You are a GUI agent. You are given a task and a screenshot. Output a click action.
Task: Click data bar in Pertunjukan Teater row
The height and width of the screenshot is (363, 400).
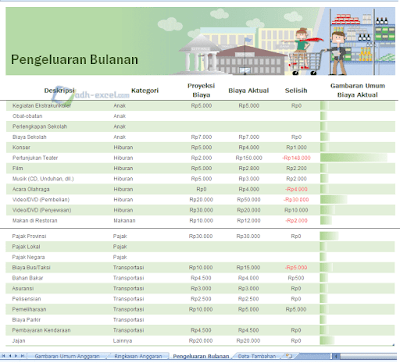[354, 158]
